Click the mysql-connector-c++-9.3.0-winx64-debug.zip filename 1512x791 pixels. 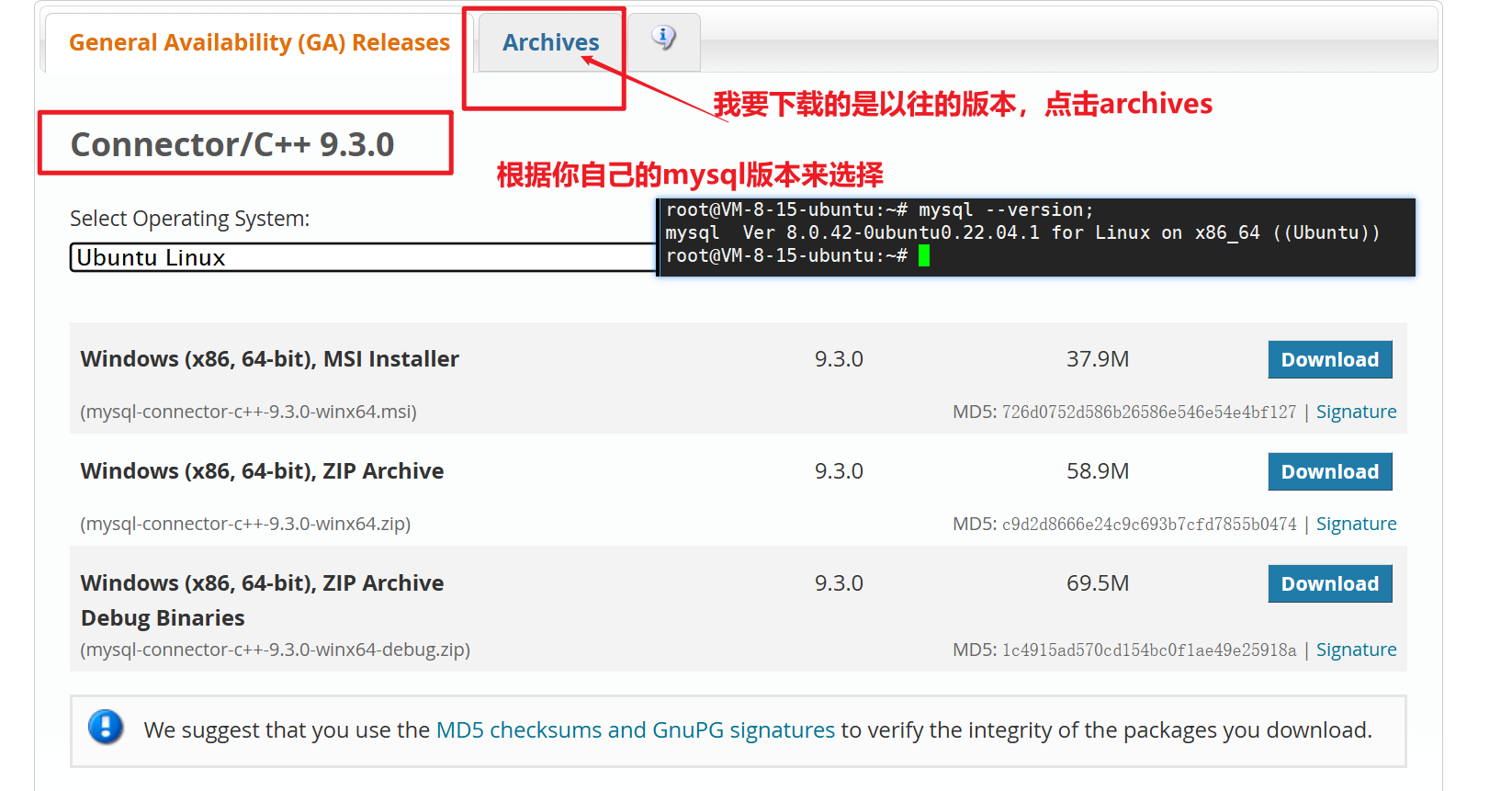pyautogui.click(x=275, y=650)
